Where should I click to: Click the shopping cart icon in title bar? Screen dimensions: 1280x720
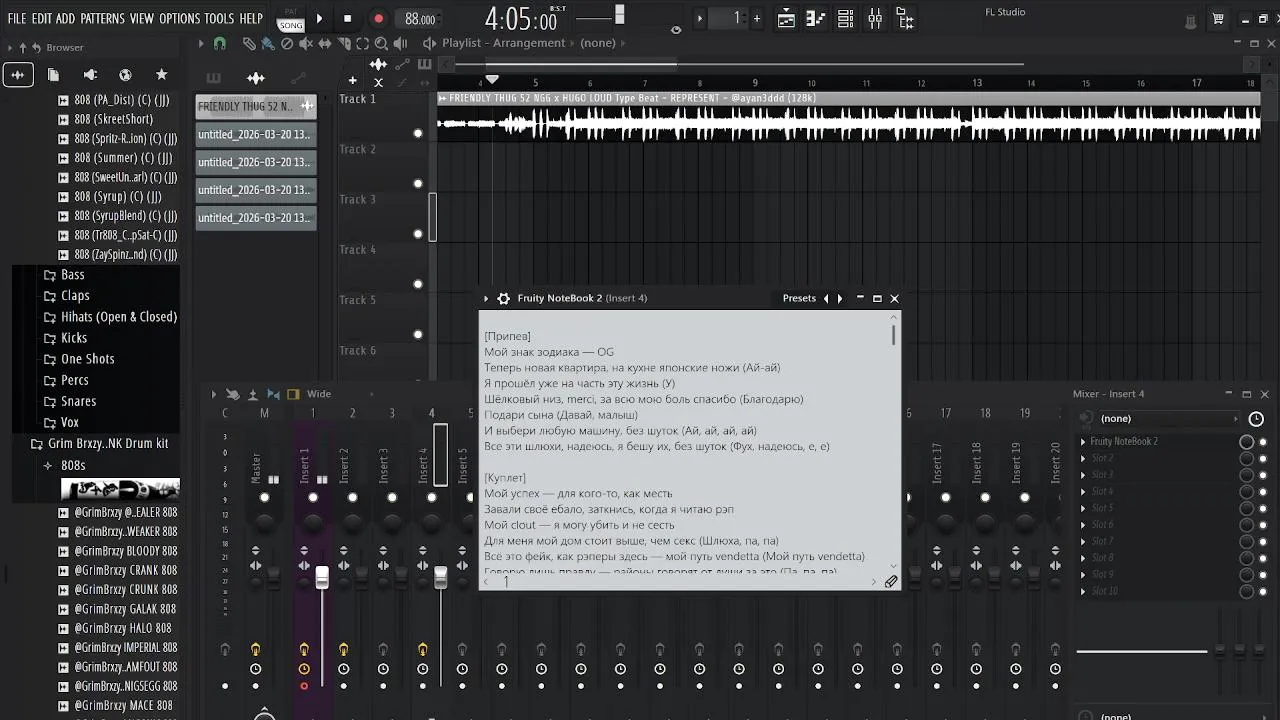click(x=1218, y=19)
